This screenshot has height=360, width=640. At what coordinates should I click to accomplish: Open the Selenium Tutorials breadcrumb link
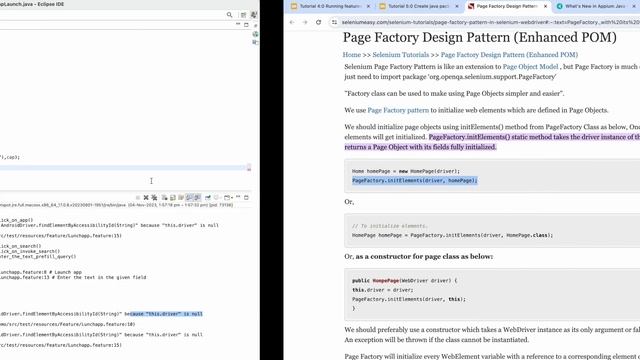click(x=401, y=55)
